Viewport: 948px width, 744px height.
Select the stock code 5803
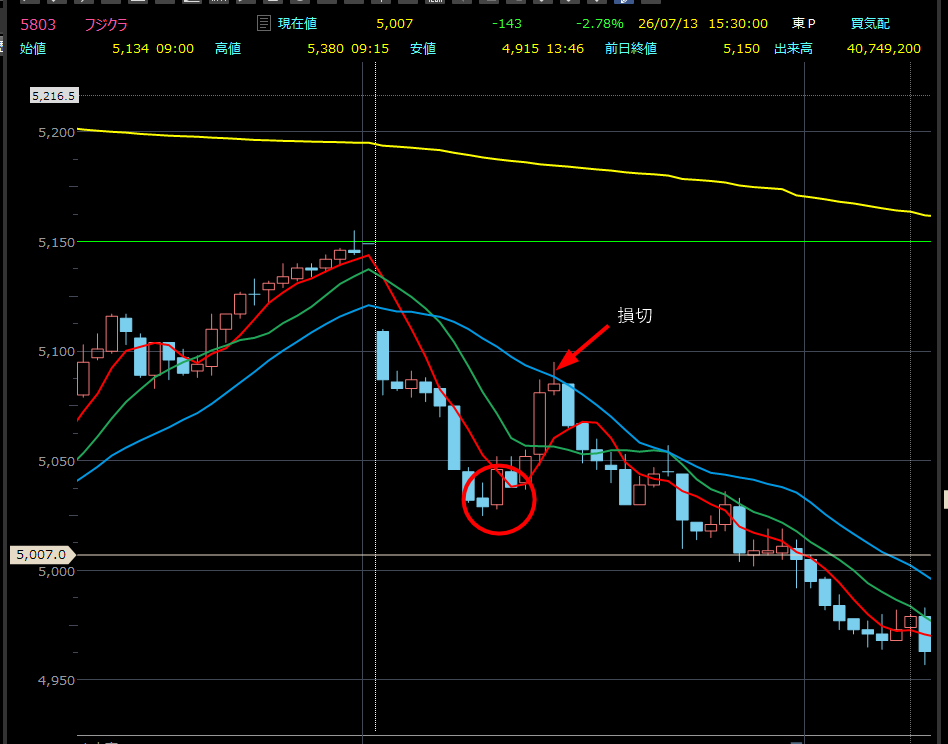tap(38, 25)
